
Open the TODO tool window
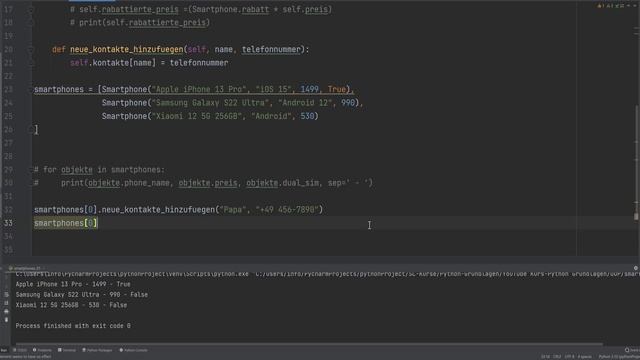tap(20, 350)
